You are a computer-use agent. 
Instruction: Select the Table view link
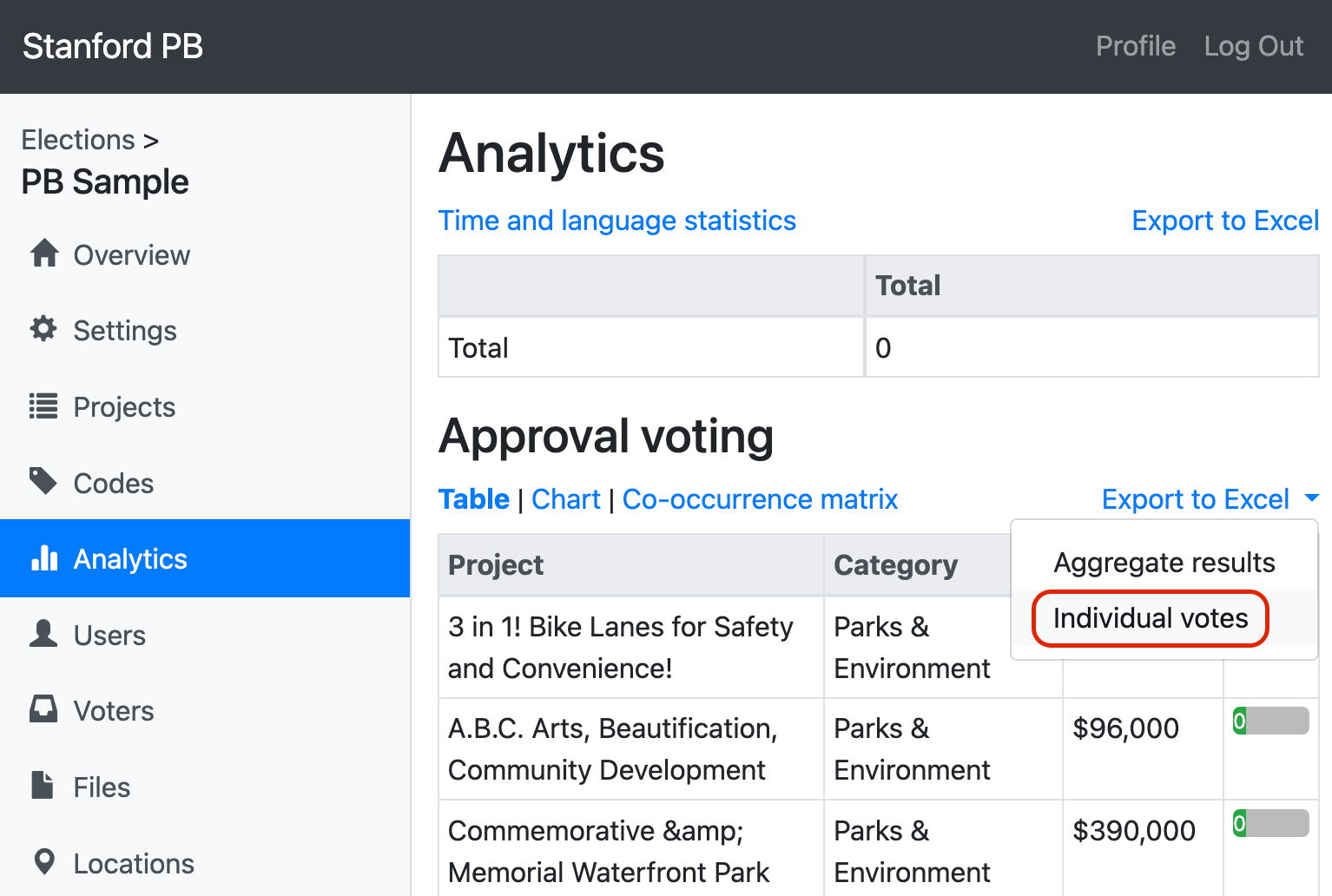click(474, 499)
